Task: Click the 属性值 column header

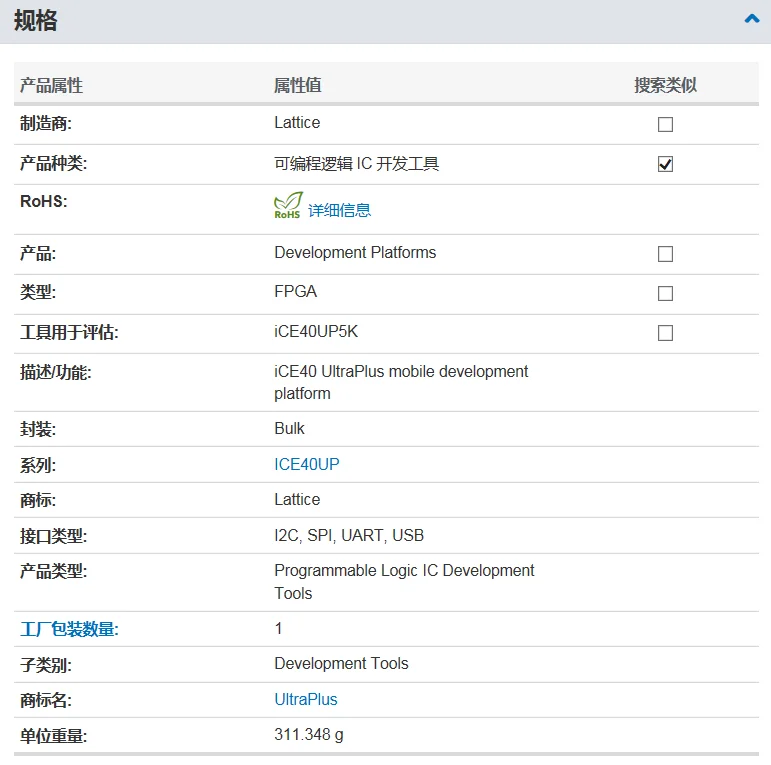Action: click(x=298, y=86)
